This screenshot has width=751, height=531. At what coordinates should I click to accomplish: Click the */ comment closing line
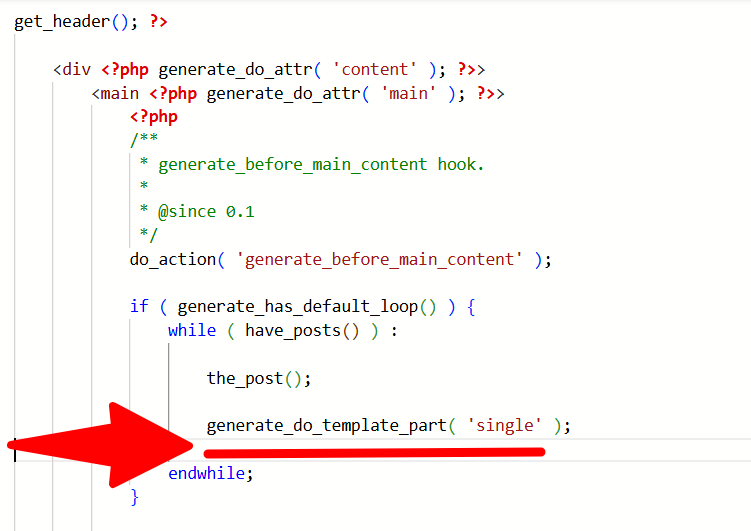(x=148, y=235)
